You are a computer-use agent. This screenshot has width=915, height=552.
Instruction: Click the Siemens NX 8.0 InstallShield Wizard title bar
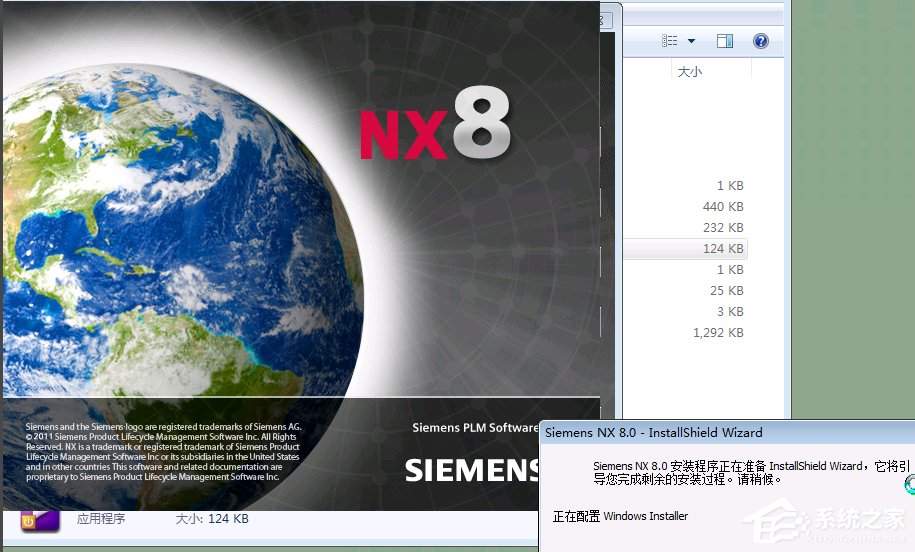tap(727, 433)
